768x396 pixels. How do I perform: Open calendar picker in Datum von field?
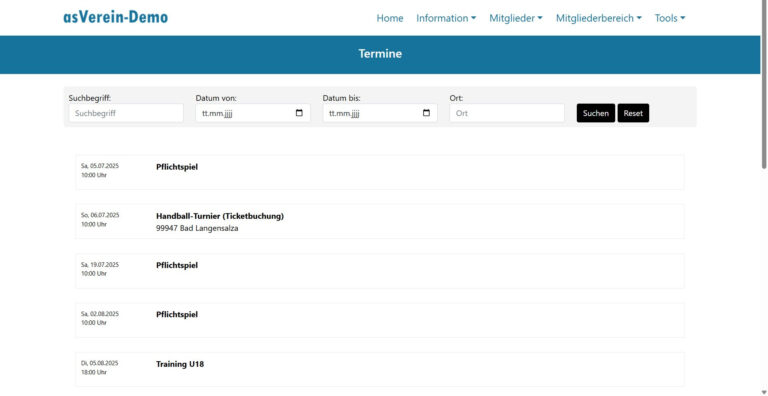click(x=299, y=113)
